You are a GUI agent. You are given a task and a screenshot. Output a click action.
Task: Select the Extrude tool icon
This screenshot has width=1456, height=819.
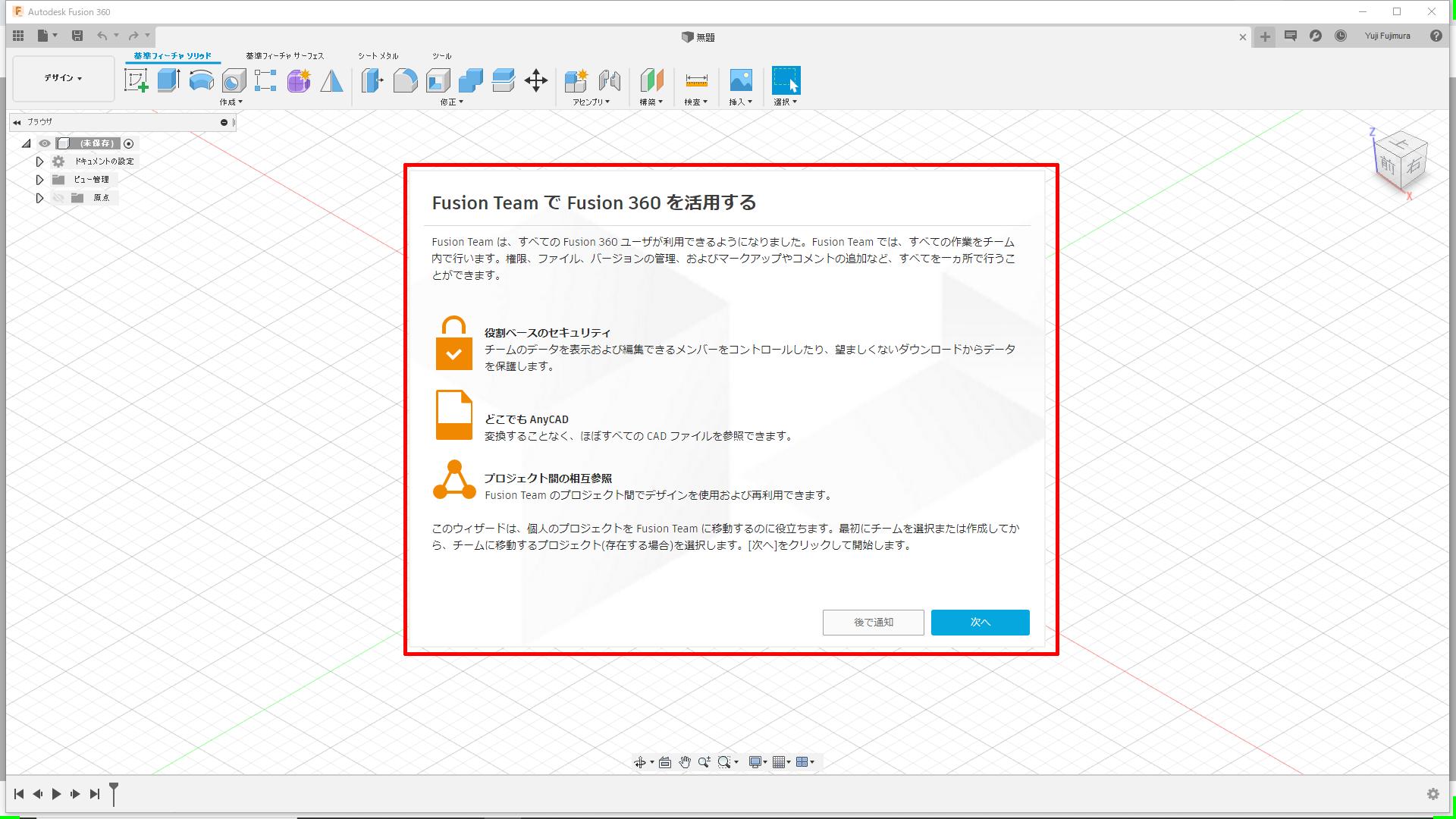(x=168, y=80)
